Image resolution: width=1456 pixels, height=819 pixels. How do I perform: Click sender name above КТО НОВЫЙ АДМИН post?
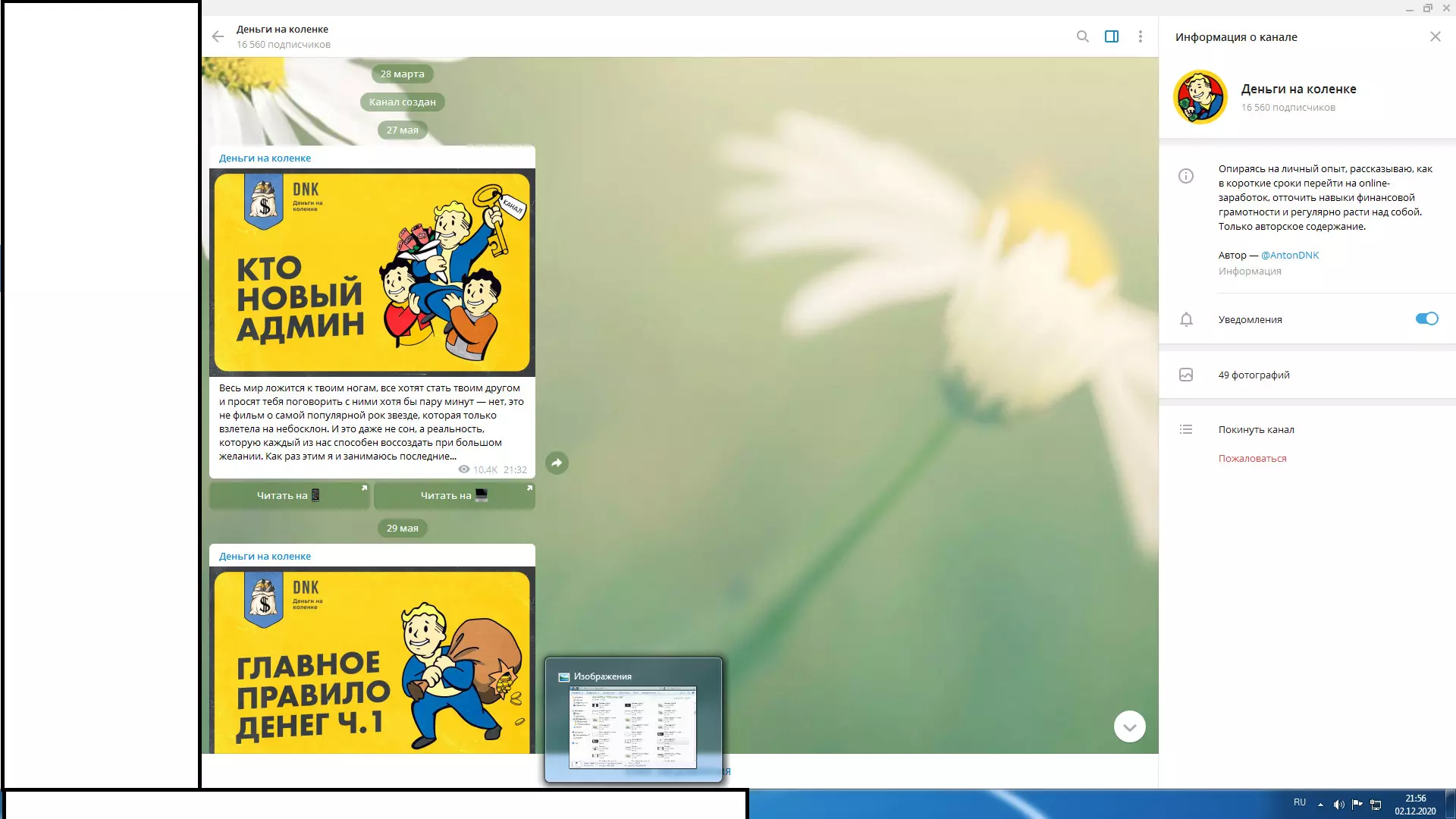tap(265, 158)
